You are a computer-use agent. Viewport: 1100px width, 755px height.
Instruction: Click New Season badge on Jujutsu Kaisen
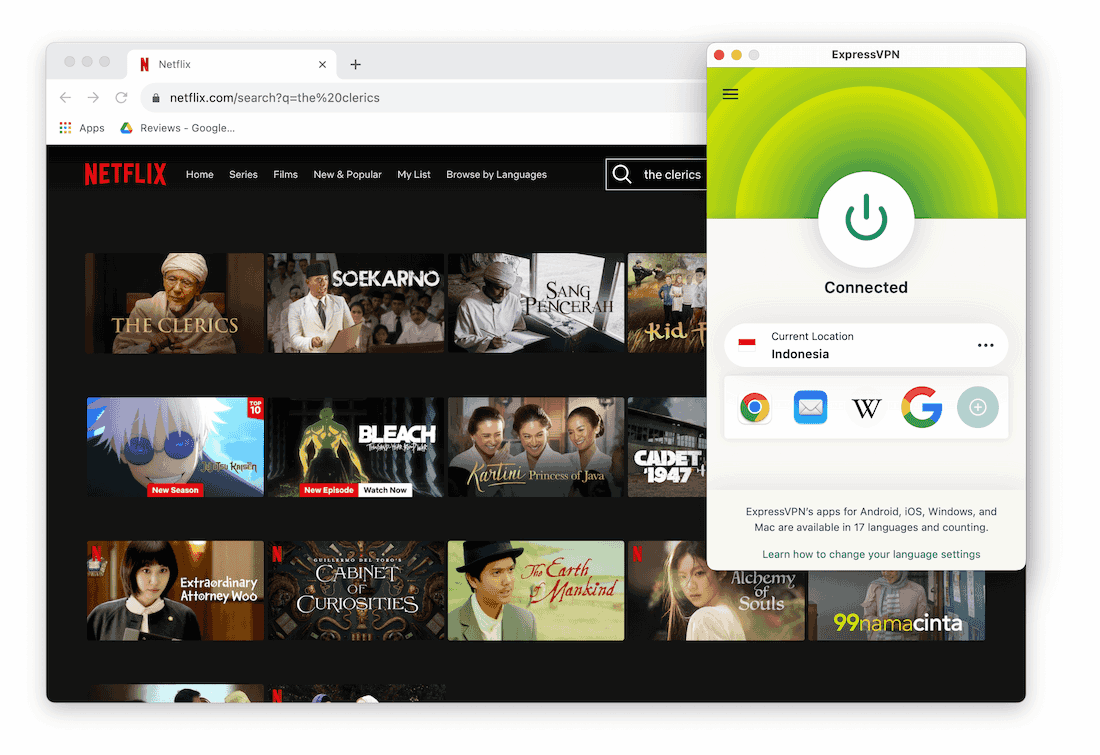(x=175, y=490)
